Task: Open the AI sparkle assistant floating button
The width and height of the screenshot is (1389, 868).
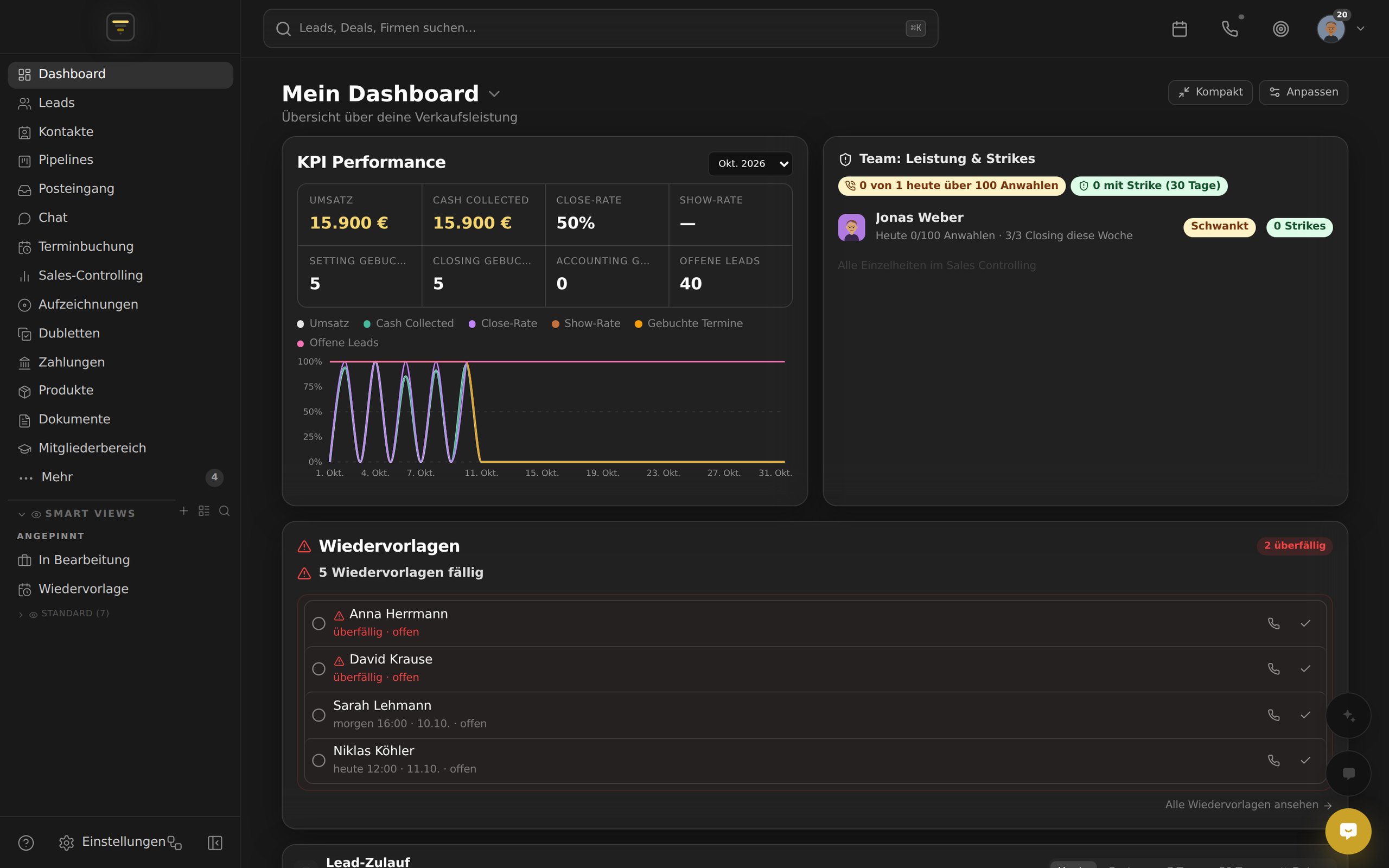Action: coord(1348,716)
